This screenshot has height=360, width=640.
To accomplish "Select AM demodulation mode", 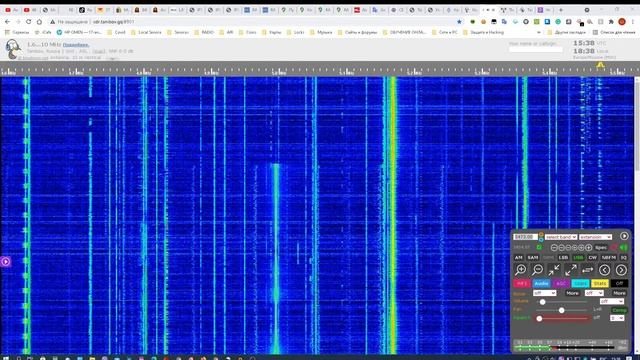I will [x=518, y=258].
